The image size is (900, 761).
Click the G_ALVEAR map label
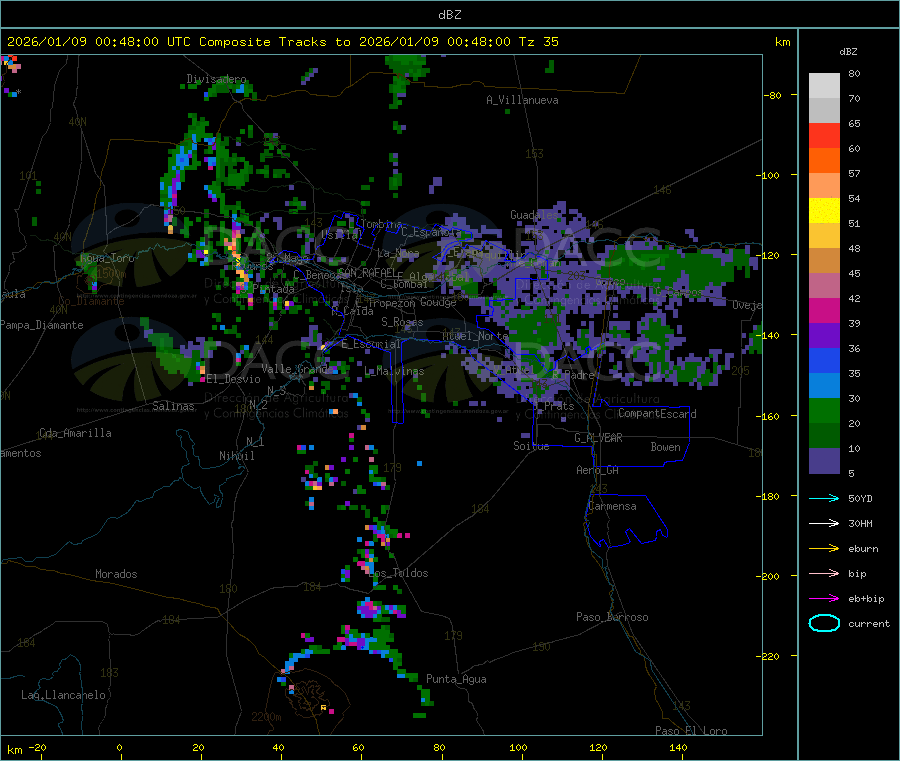pyautogui.click(x=598, y=438)
